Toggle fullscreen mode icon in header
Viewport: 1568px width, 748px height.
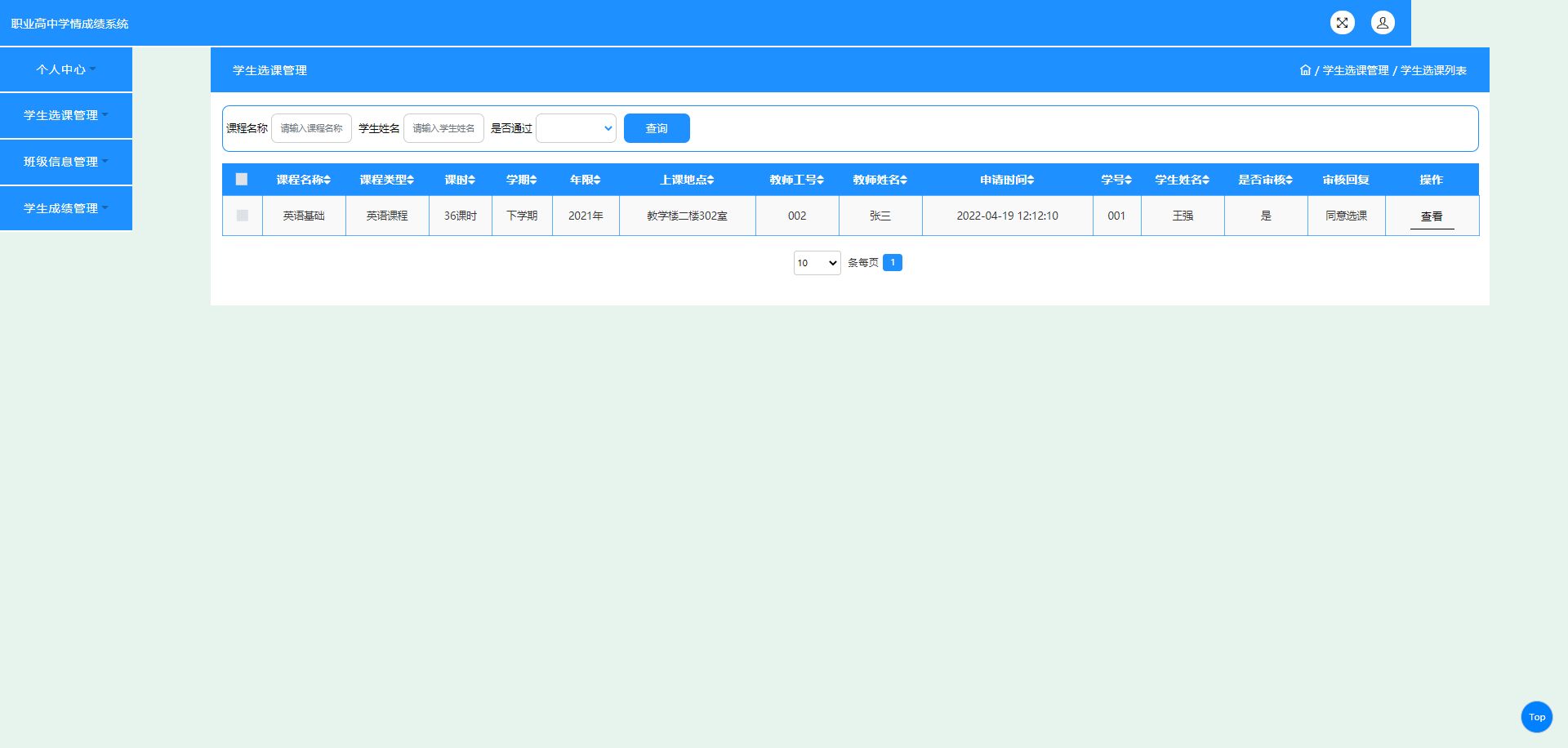1342,23
